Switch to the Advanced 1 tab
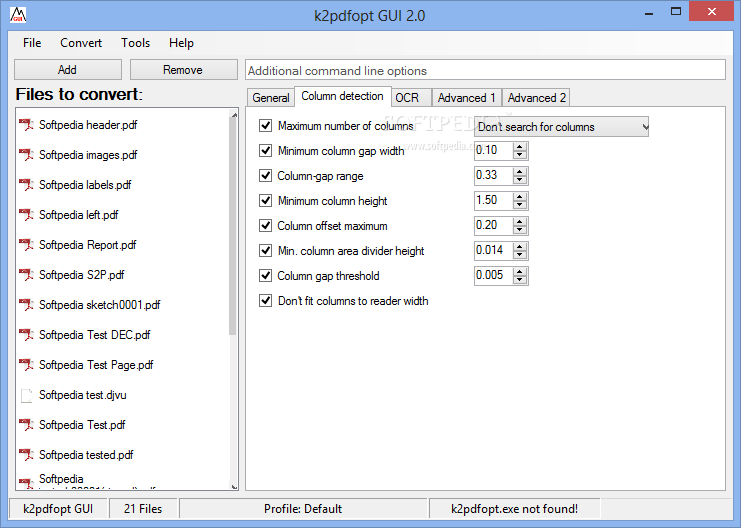 466,98
